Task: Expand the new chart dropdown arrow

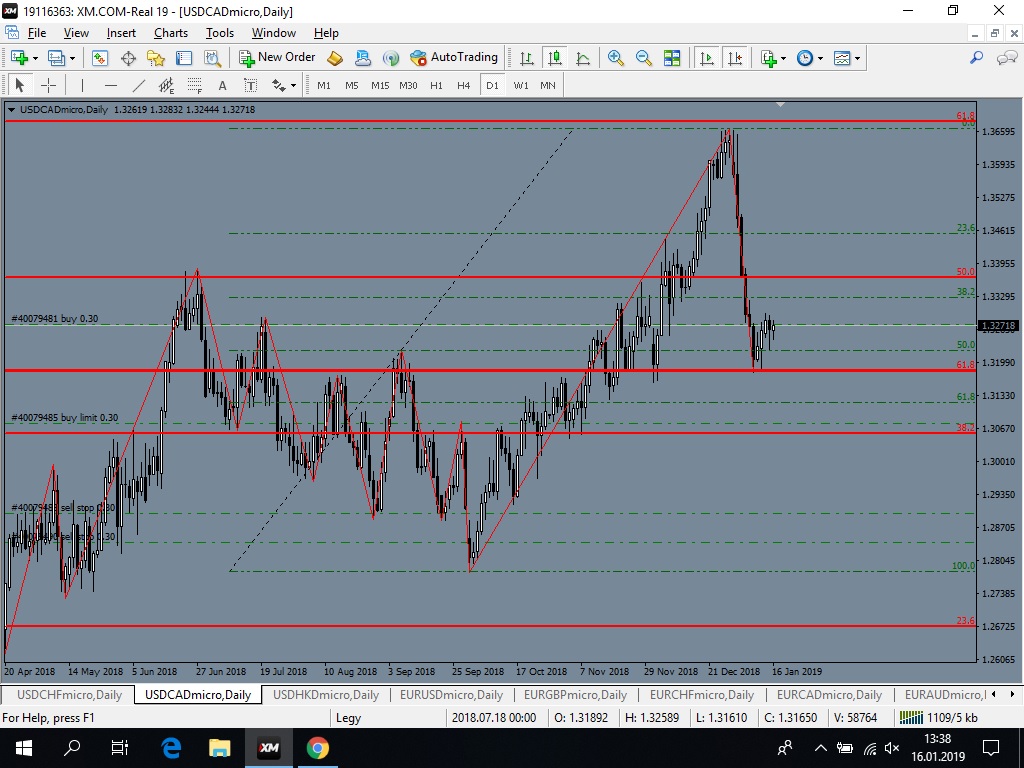Action: (35, 58)
